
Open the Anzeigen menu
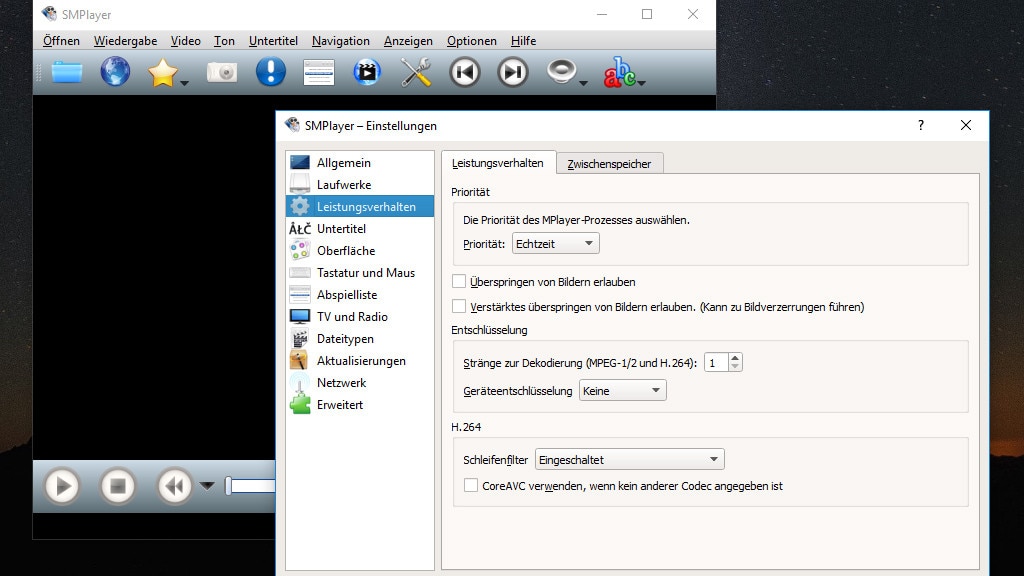[408, 40]
